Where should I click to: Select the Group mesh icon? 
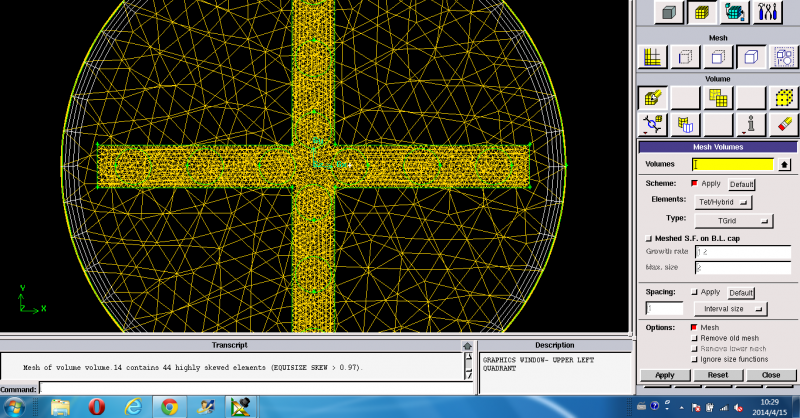tap(784, 57)
